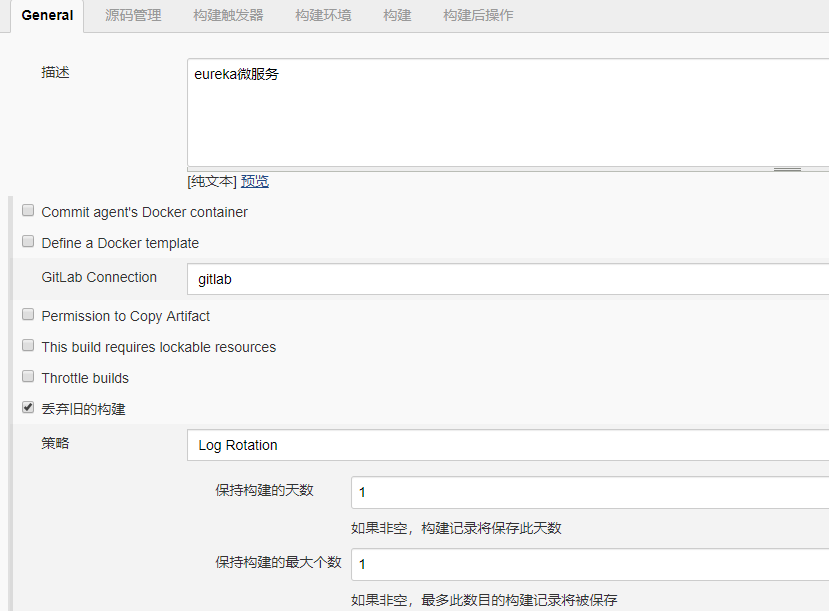Go to the 构建触发器 tab
The height and width of the screenshot is (611, 829).
pos(228,15)
